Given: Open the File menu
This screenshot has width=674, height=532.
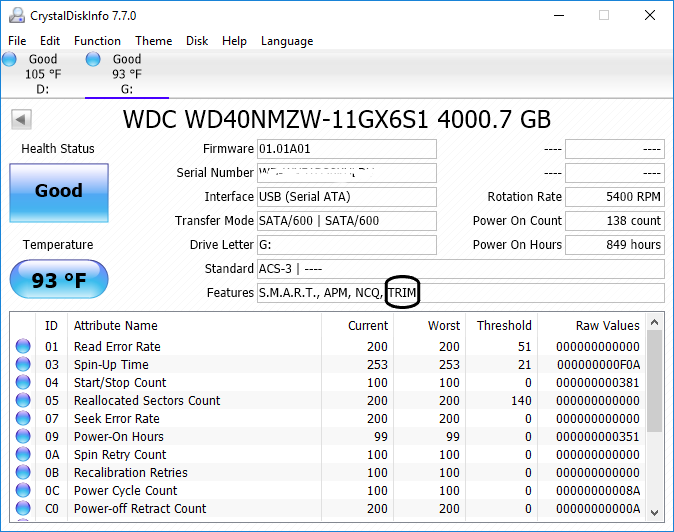Looking at the screenshot, I should [17, 41].
